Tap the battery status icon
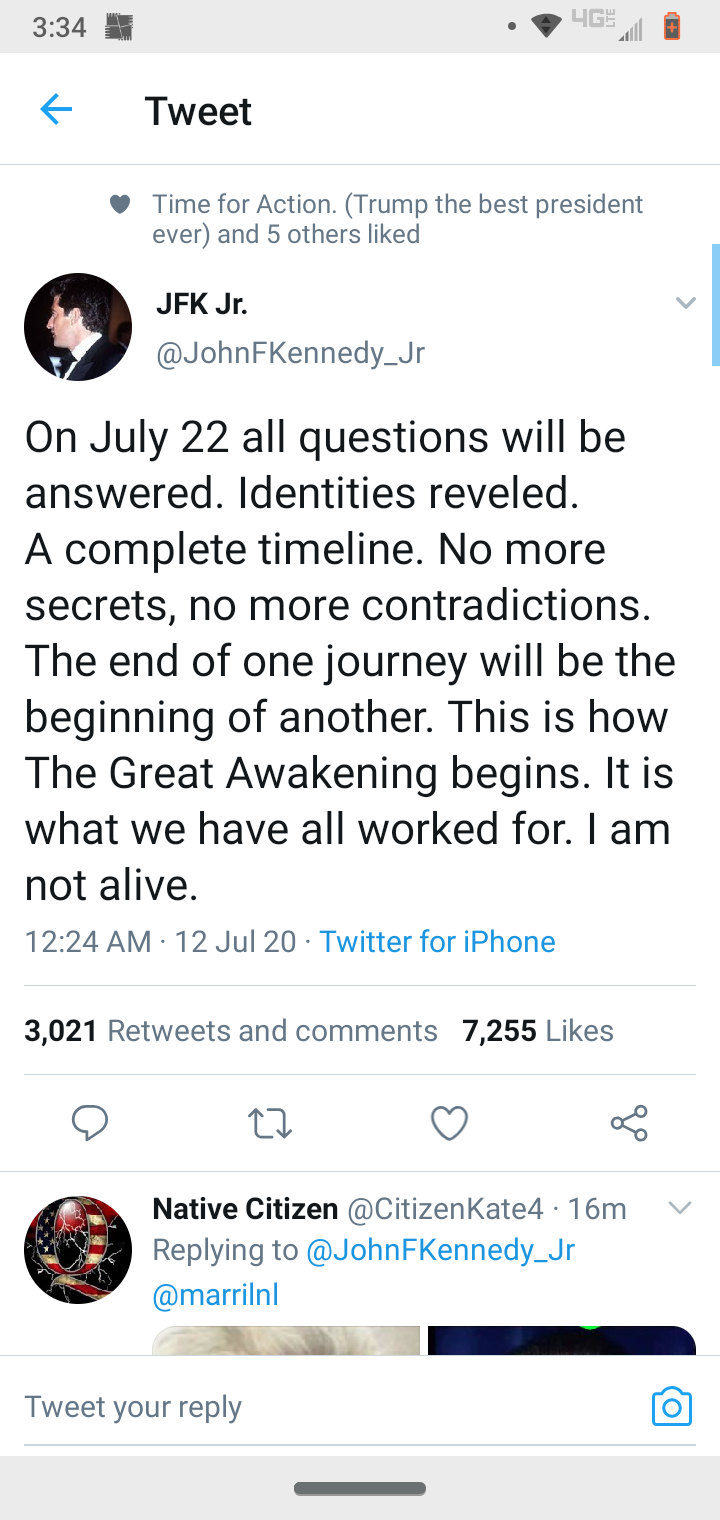Screen dimensions: 720x1520 (x=672, y=27)
